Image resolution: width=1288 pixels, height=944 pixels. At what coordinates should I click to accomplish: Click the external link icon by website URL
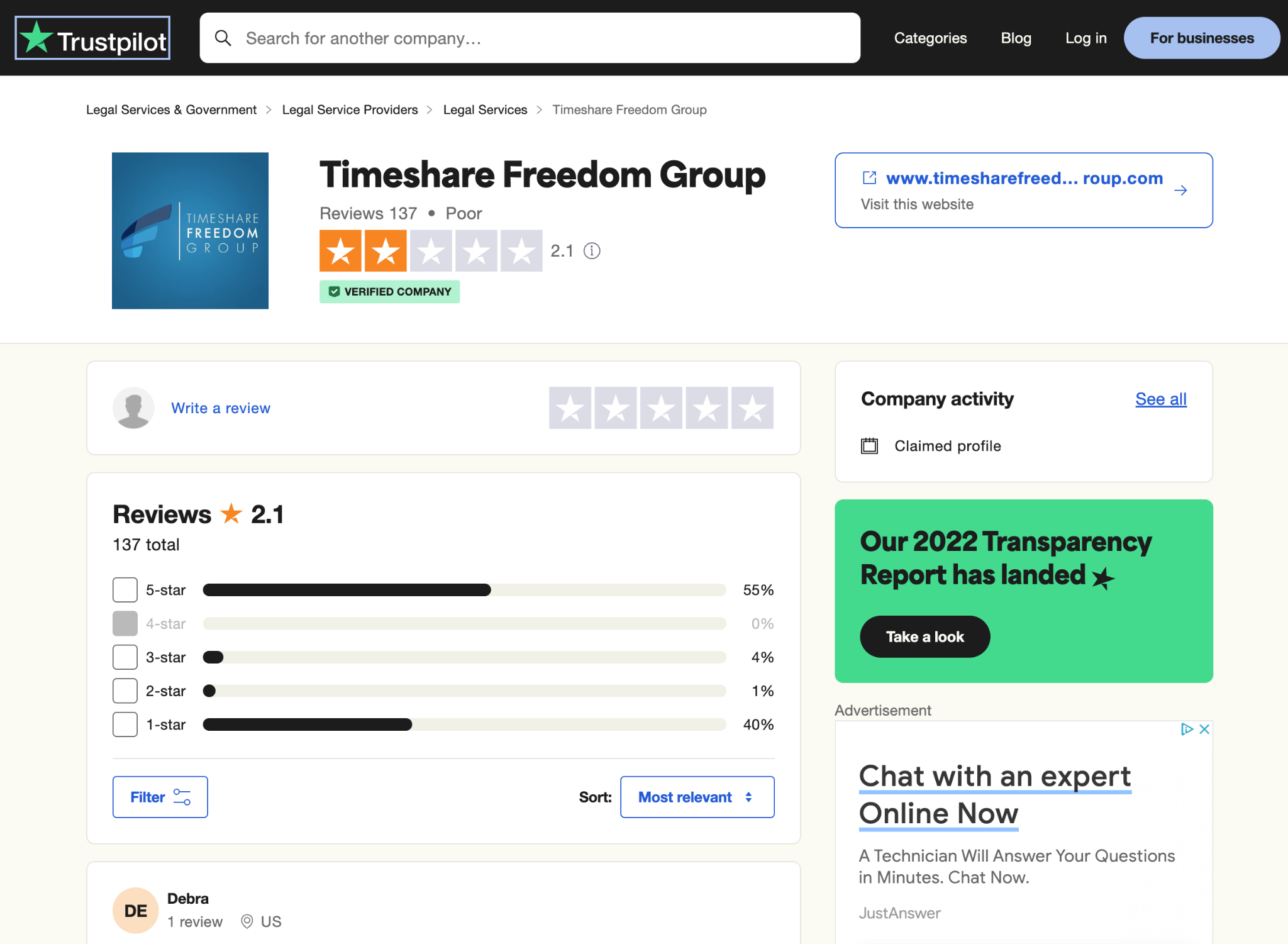tap(869, 178)
